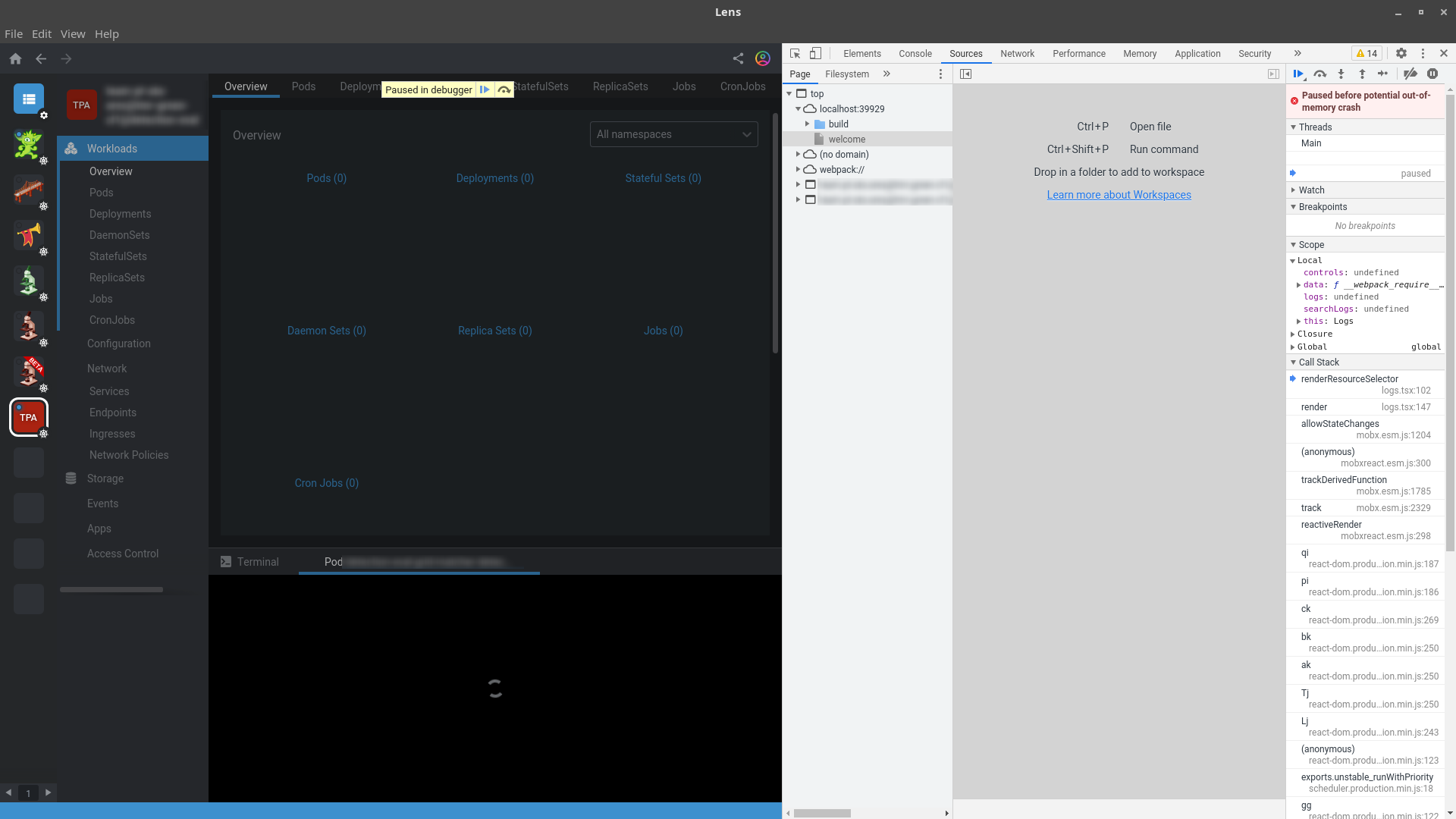Viewport: 1456px width, 819px height.
Task: Resume script execution in the debugger
Action: click(x=1299, y=74)
